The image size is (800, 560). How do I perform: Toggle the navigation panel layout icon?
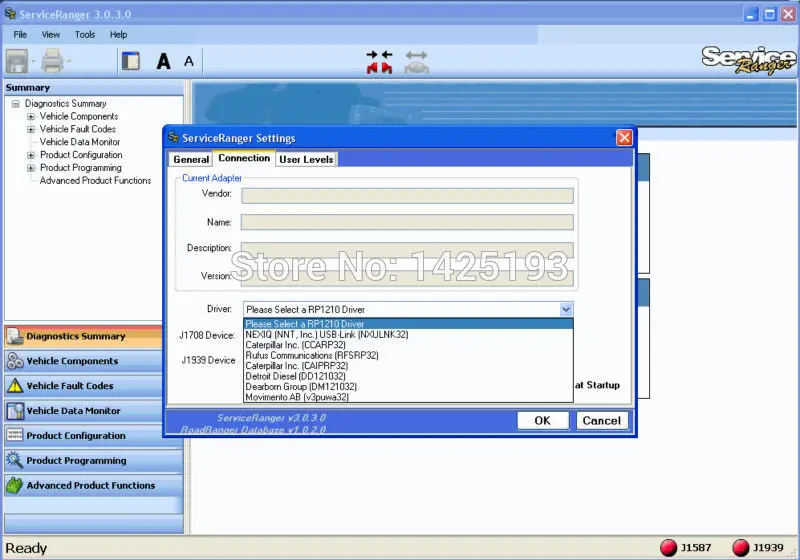(131, 61)
